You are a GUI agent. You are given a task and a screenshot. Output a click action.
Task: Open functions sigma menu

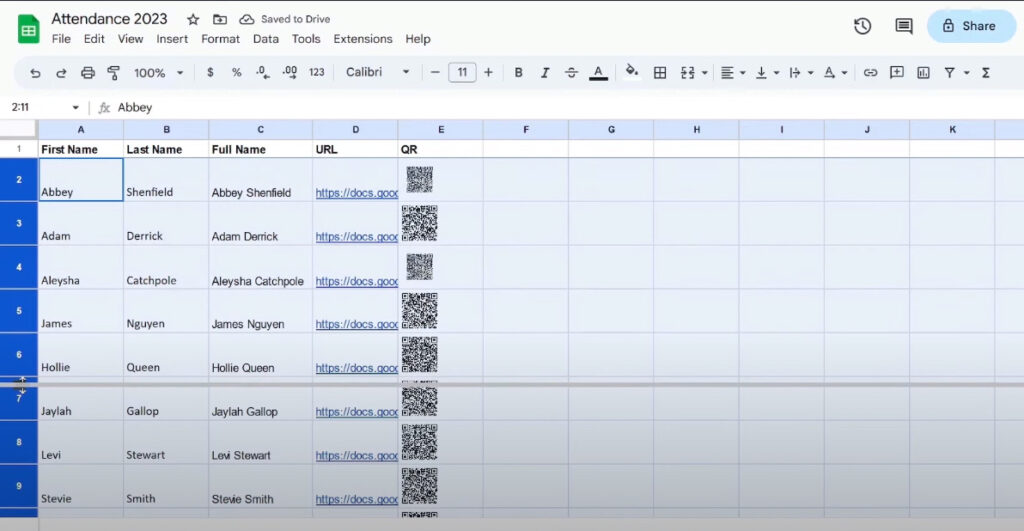[x=986, y=72]
